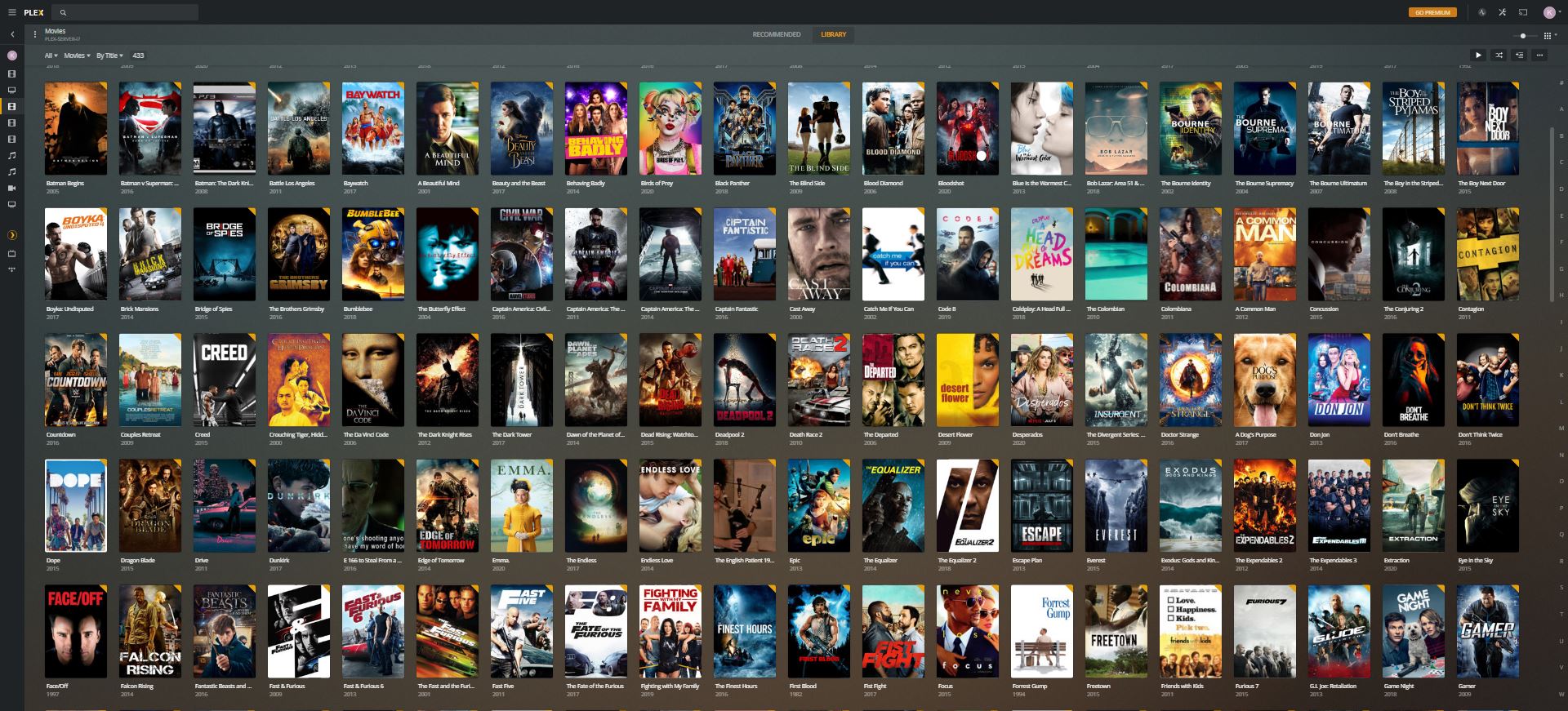Click the magnifier search icon
This screenshot has width=1568, height=711.
pyautogui.click(x=64, y=13)
